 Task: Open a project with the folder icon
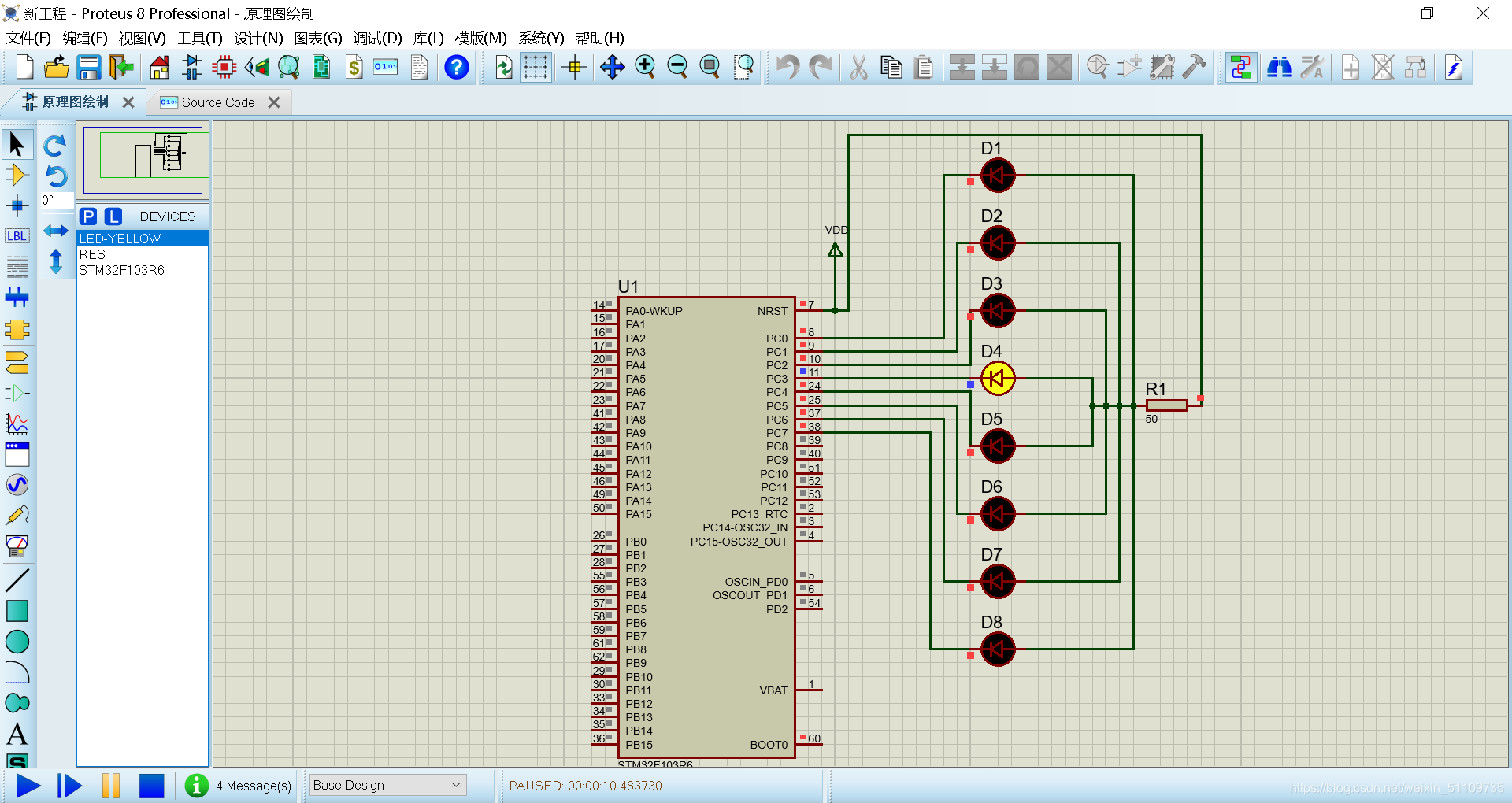coord(57,68)
